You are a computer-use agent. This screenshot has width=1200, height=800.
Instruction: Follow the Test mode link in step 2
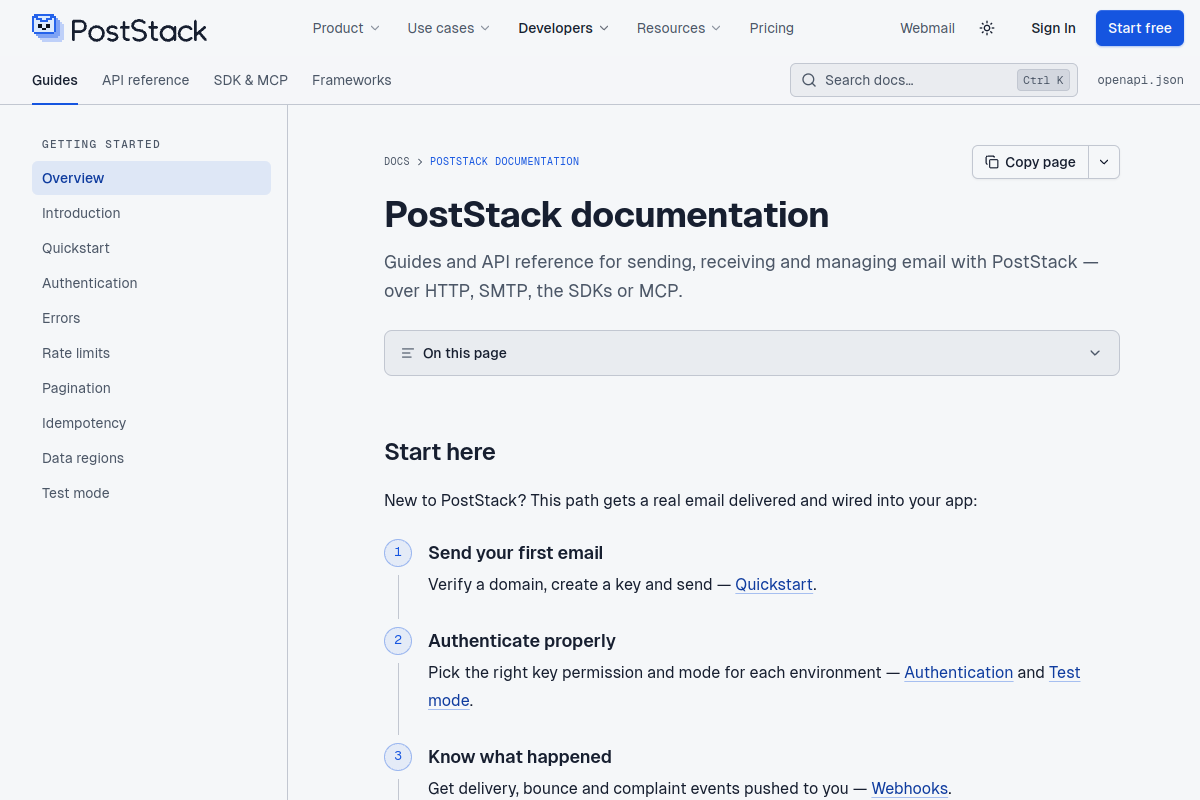tap(1064, 672)
